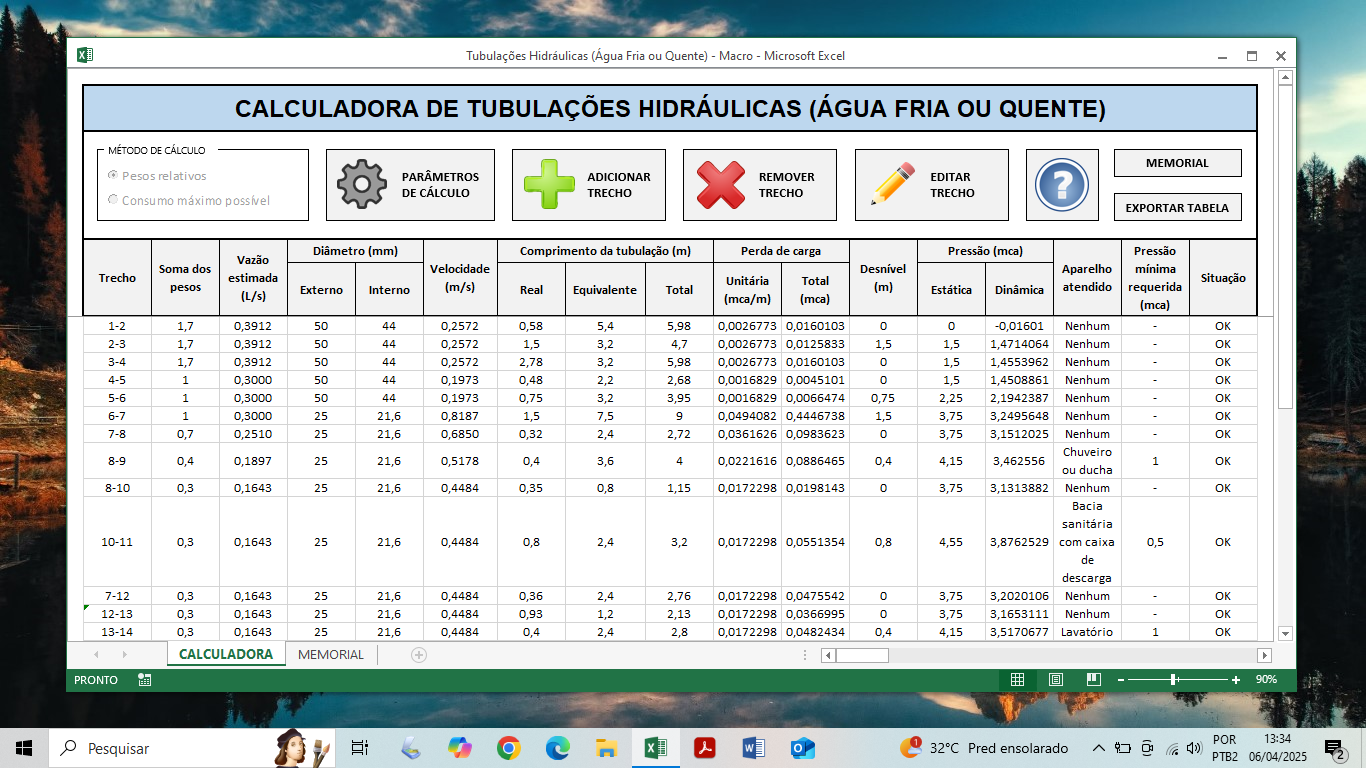The image size is (1366, 768).
Task: Click the red X Remover Trecho icon
Action: tap(721, 185)
